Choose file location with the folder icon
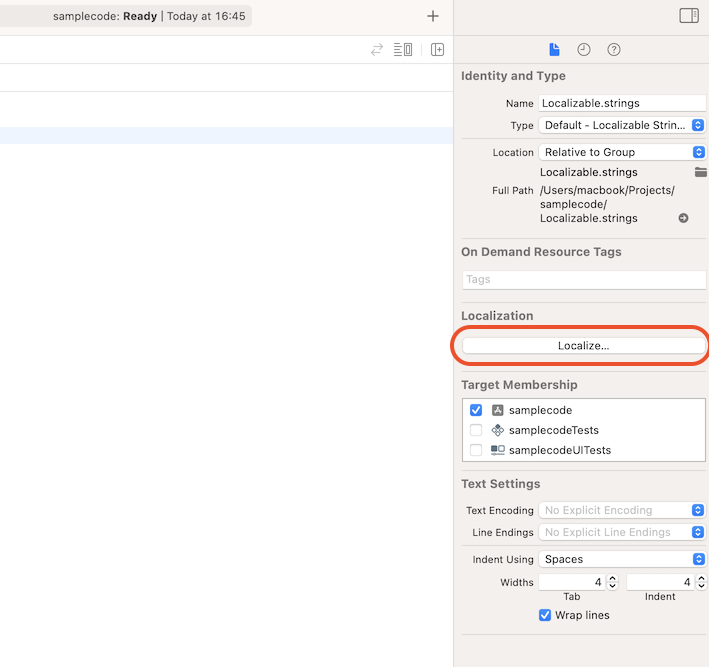Viewport: 709px width, 667px height. [x=701, y=172]
